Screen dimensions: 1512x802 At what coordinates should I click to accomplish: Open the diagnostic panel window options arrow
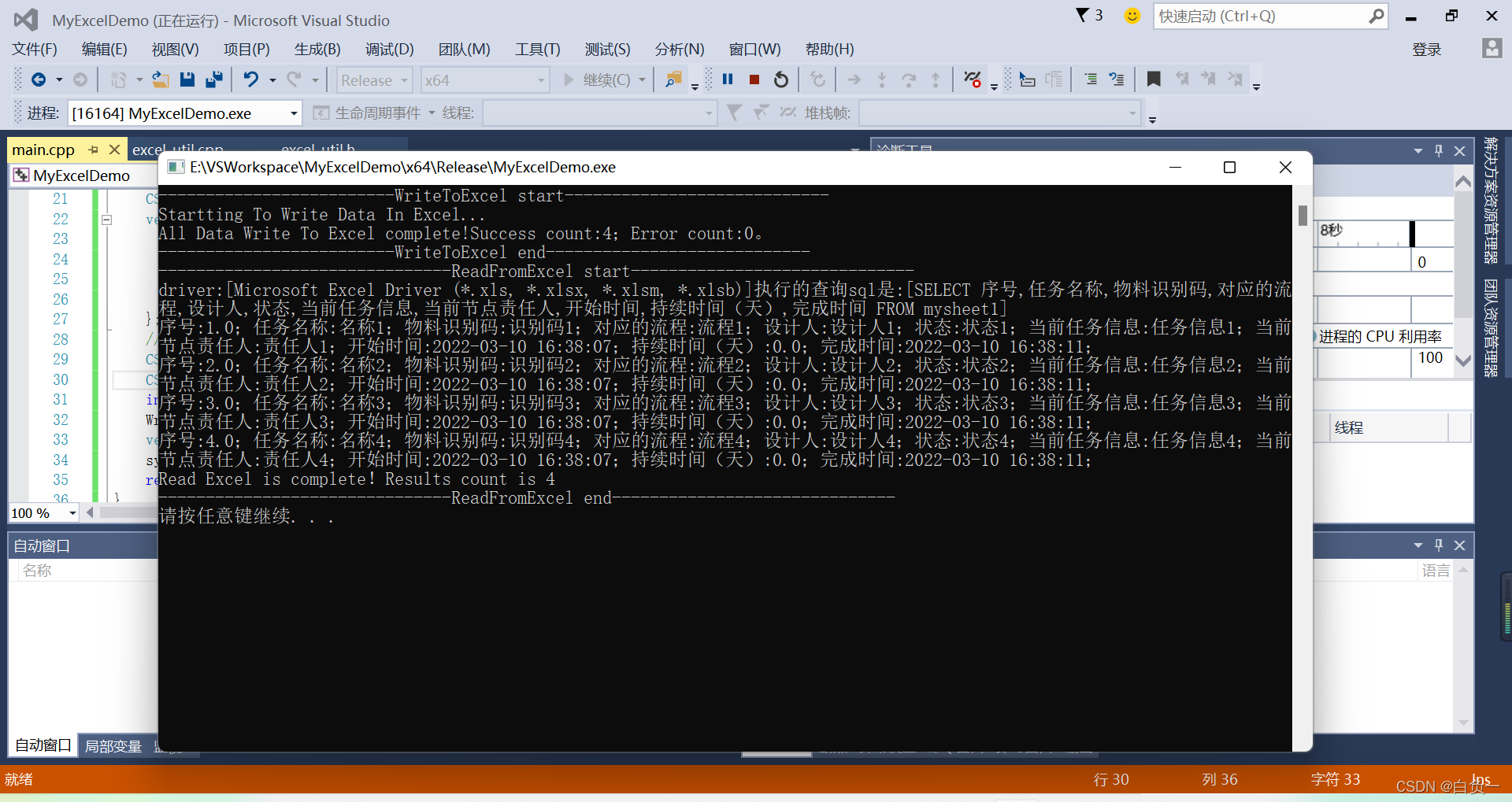point(1418,150)
